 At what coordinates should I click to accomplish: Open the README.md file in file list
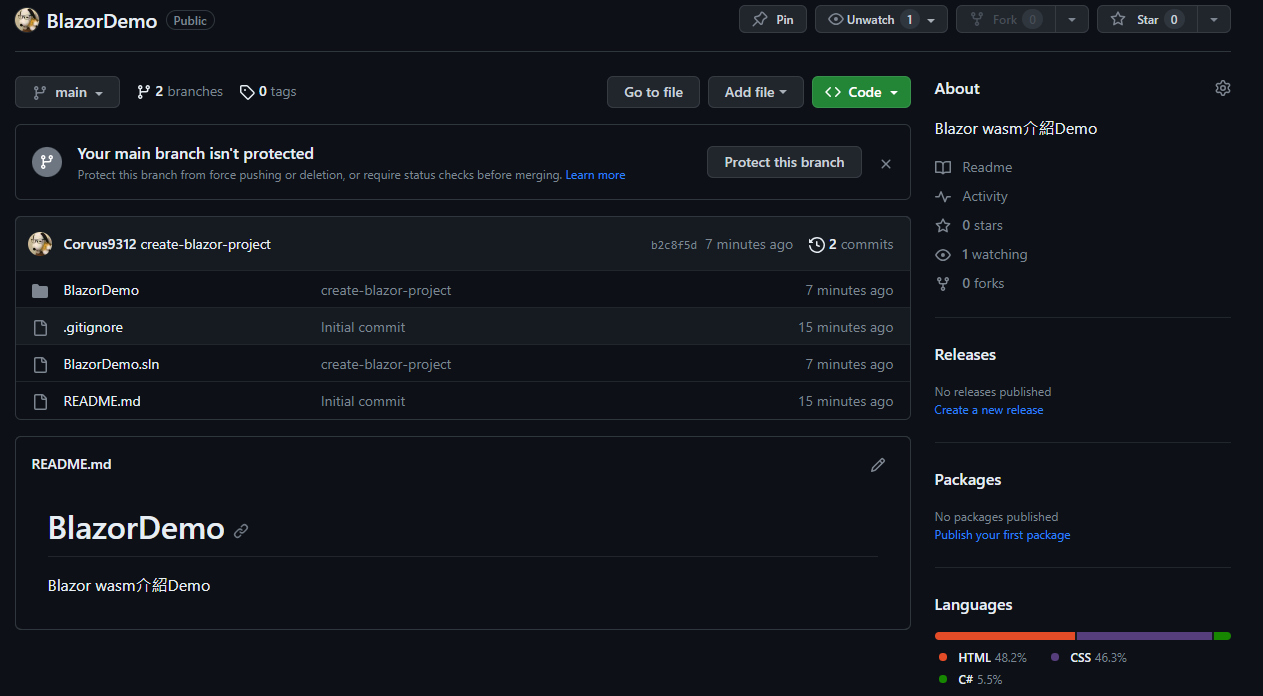point(100,401)
